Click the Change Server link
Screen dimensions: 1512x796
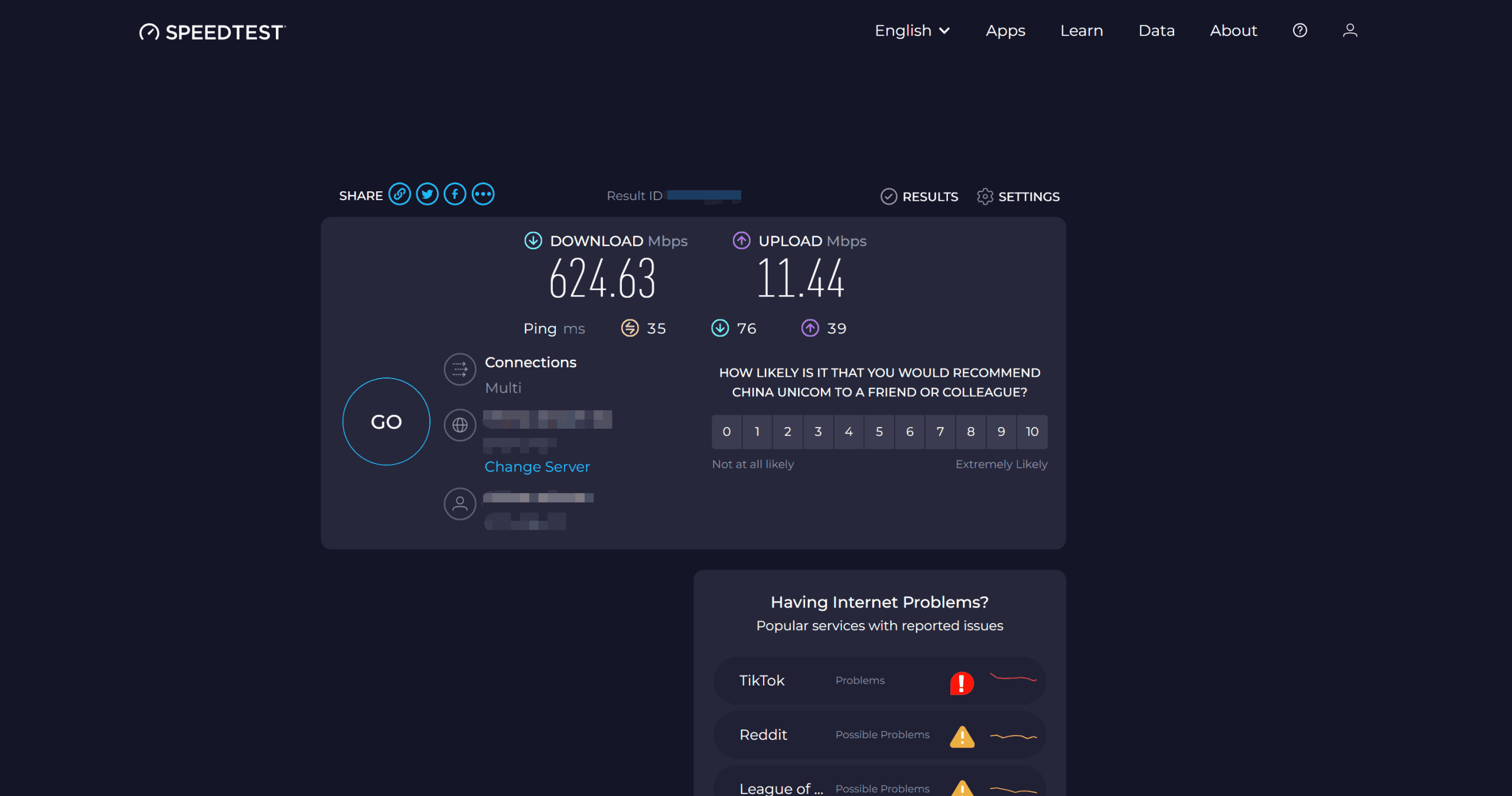[537, 466]
